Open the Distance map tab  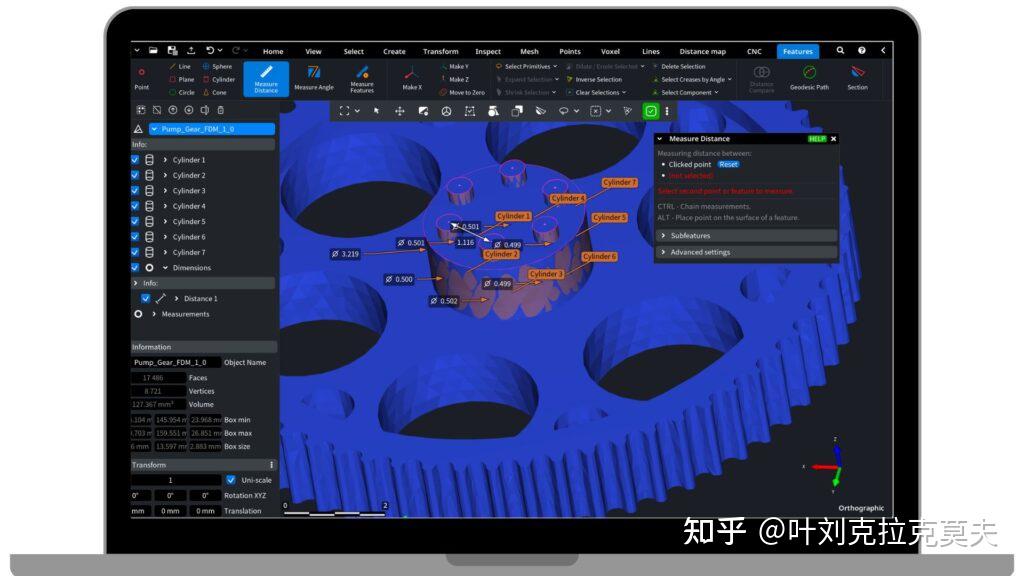pos(702,52)
